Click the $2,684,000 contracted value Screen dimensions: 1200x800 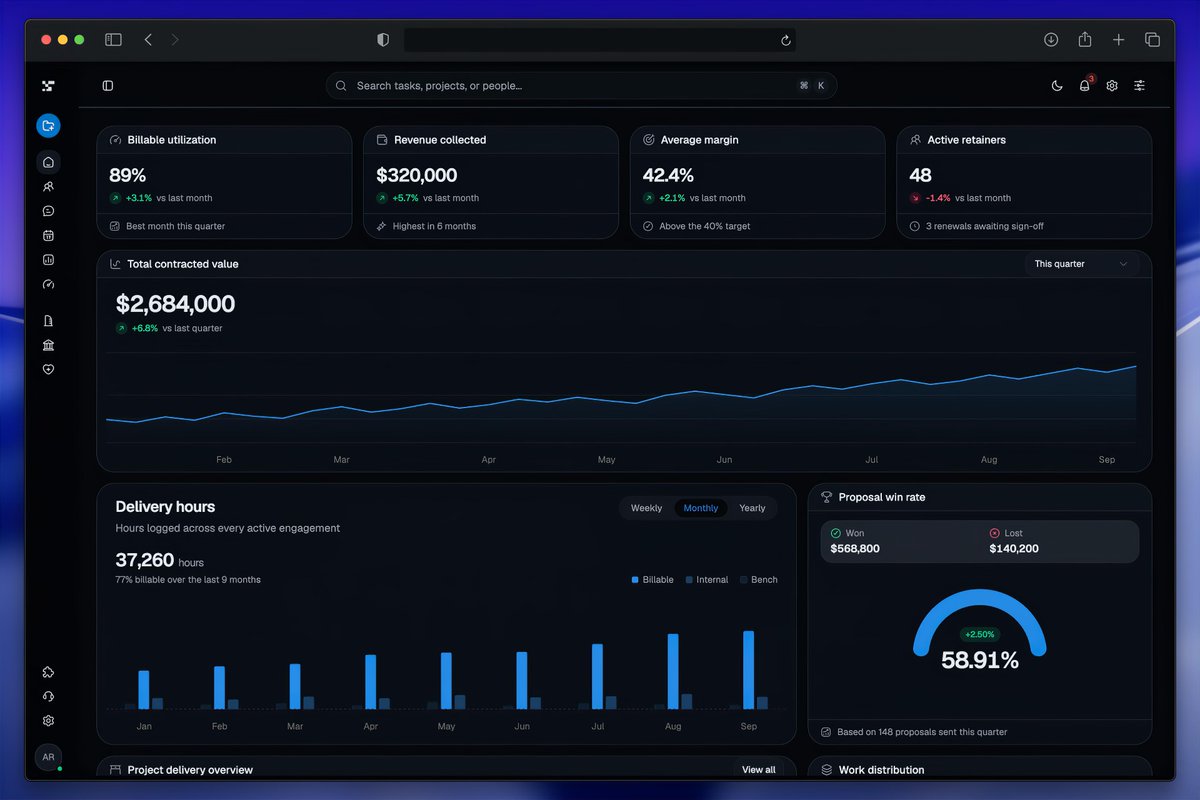176,304
